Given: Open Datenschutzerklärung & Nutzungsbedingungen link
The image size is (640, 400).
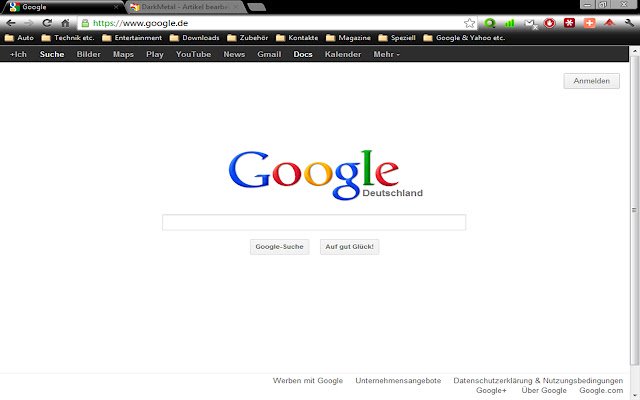Looking at the screenshot, I should click(538, 381).
